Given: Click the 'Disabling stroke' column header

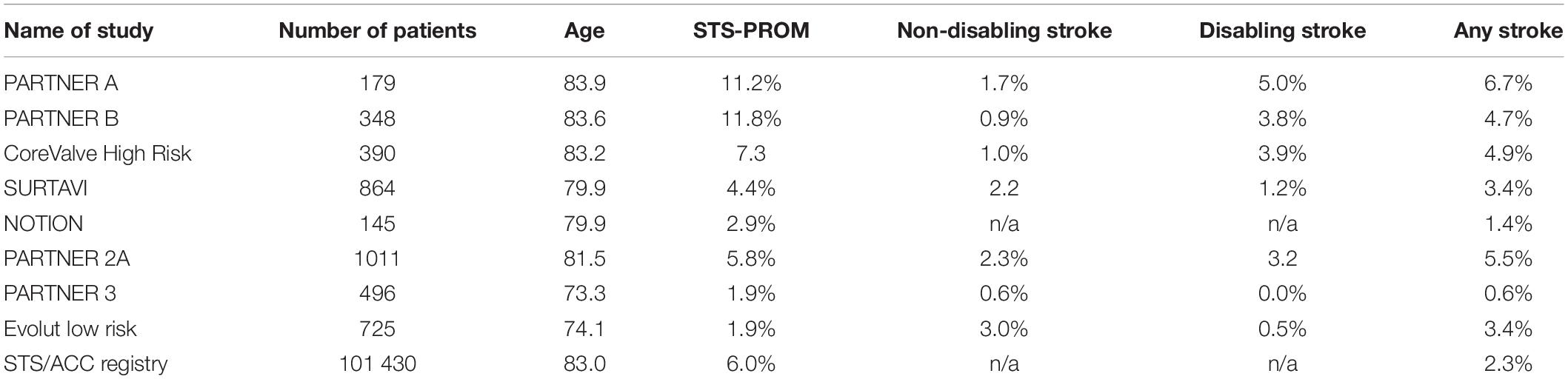Looking at the screenshot, I should coord(1282,30).
